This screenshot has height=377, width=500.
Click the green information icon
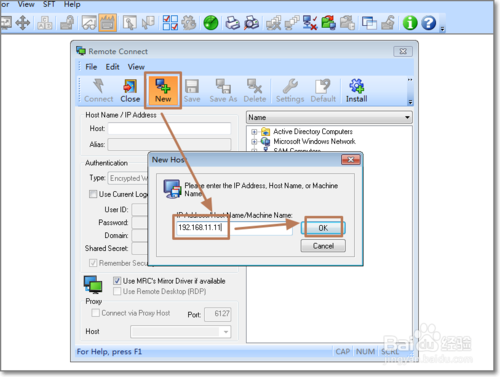[x=410, y=23]
